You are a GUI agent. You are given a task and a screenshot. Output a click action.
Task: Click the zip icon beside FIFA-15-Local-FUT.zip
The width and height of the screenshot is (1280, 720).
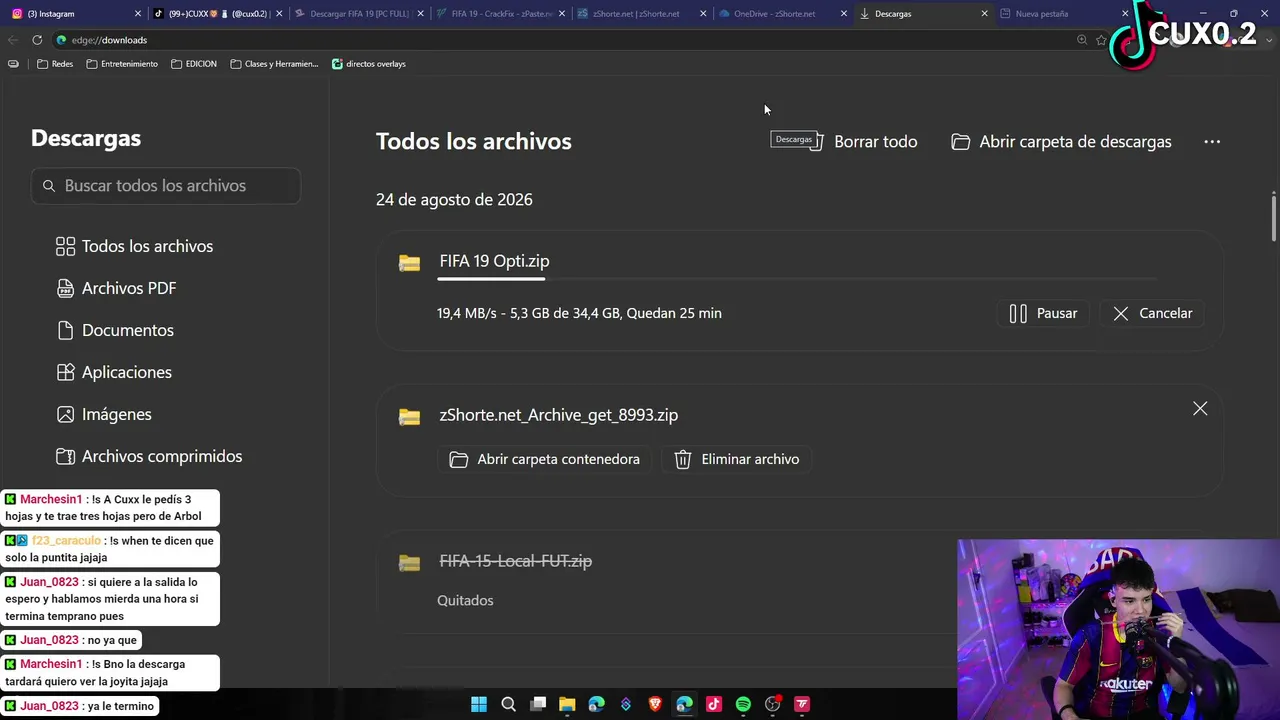(409, 563)
